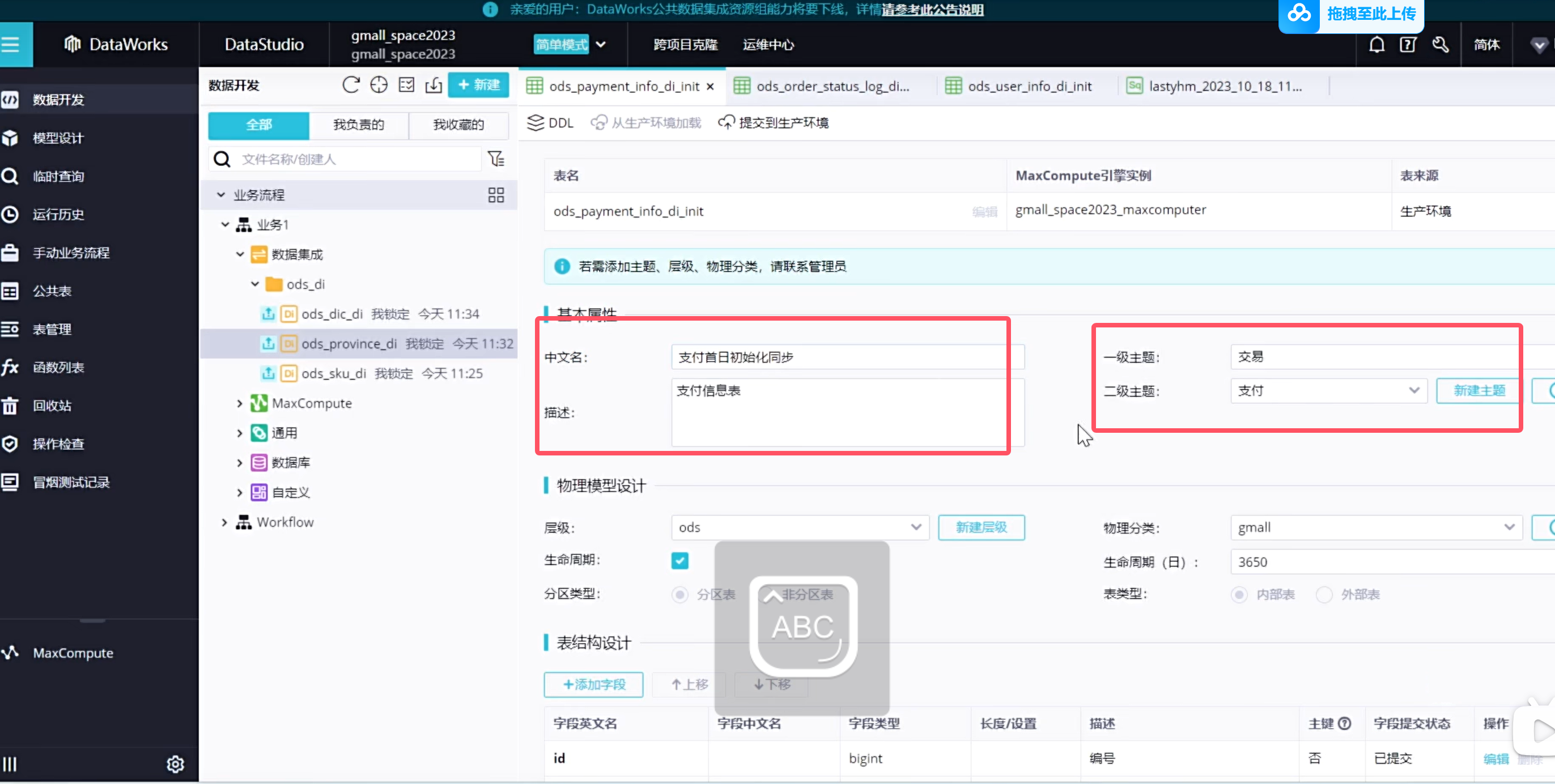Viewport: 1555px width, 784px height.
Task: Toggle the 生命周期 checkbox
Action: pos(679,560)
